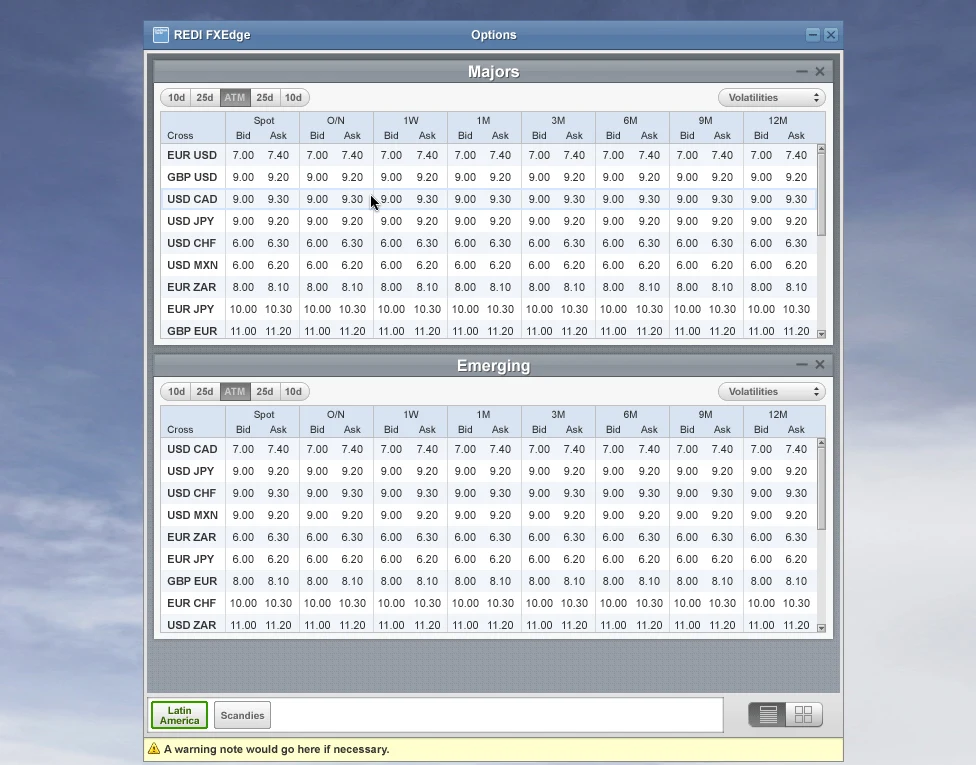
Task: Select right 10d delta in Majors
Action: click(x=293, y=98)
